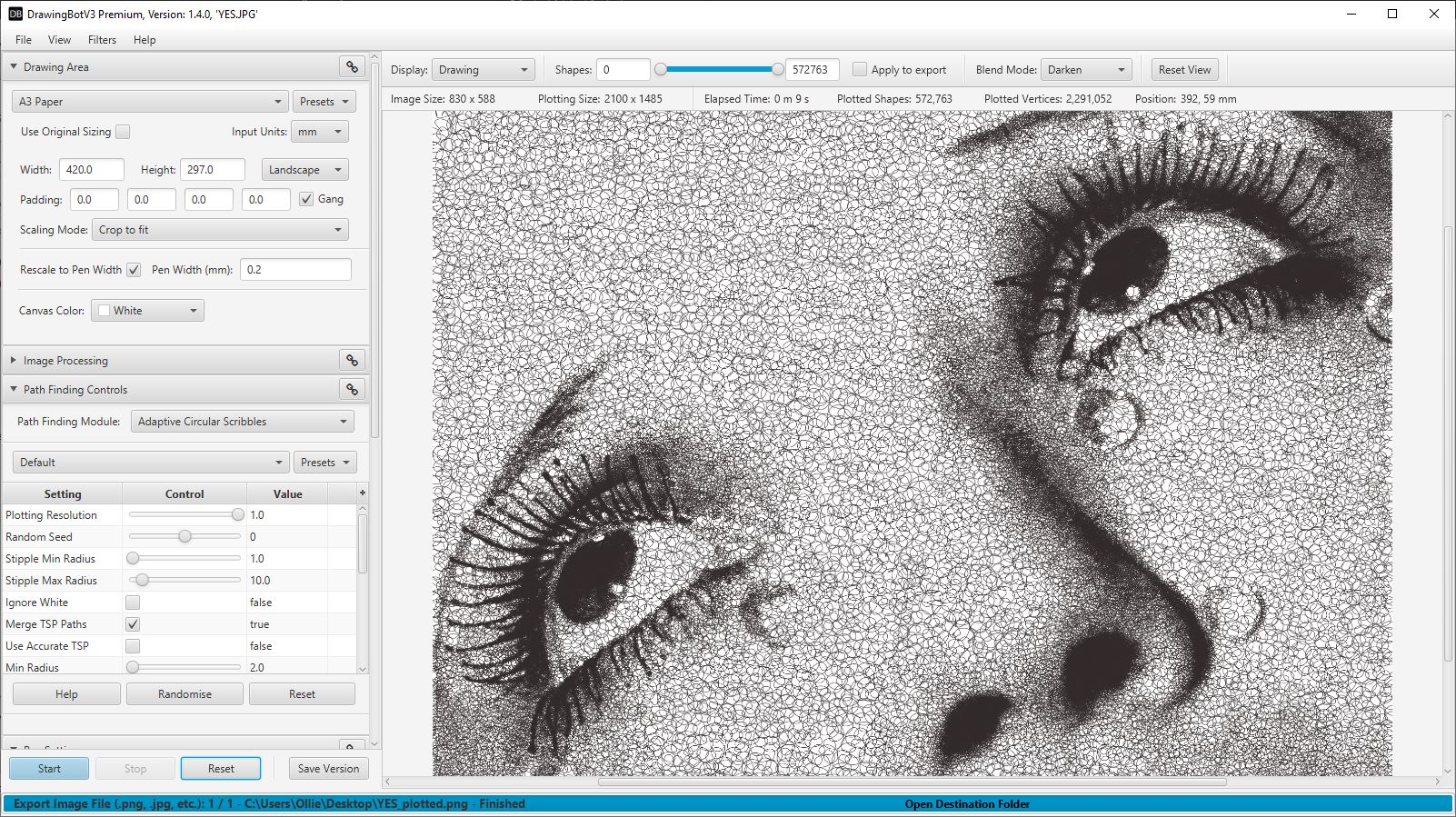Click the Setting column header
Screen dimensions: 1456x817
(63, 493)
